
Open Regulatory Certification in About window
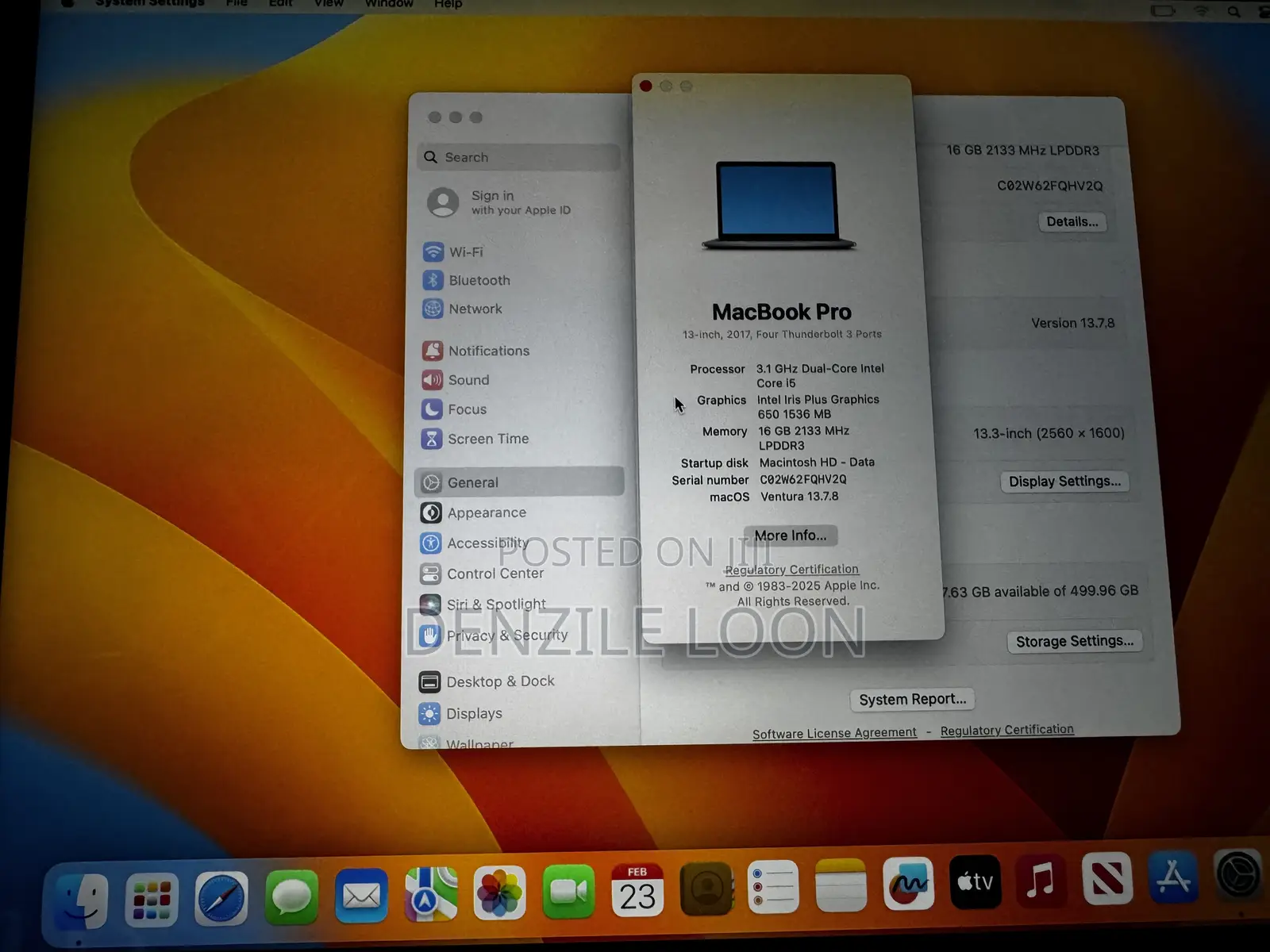click(791, 570)
